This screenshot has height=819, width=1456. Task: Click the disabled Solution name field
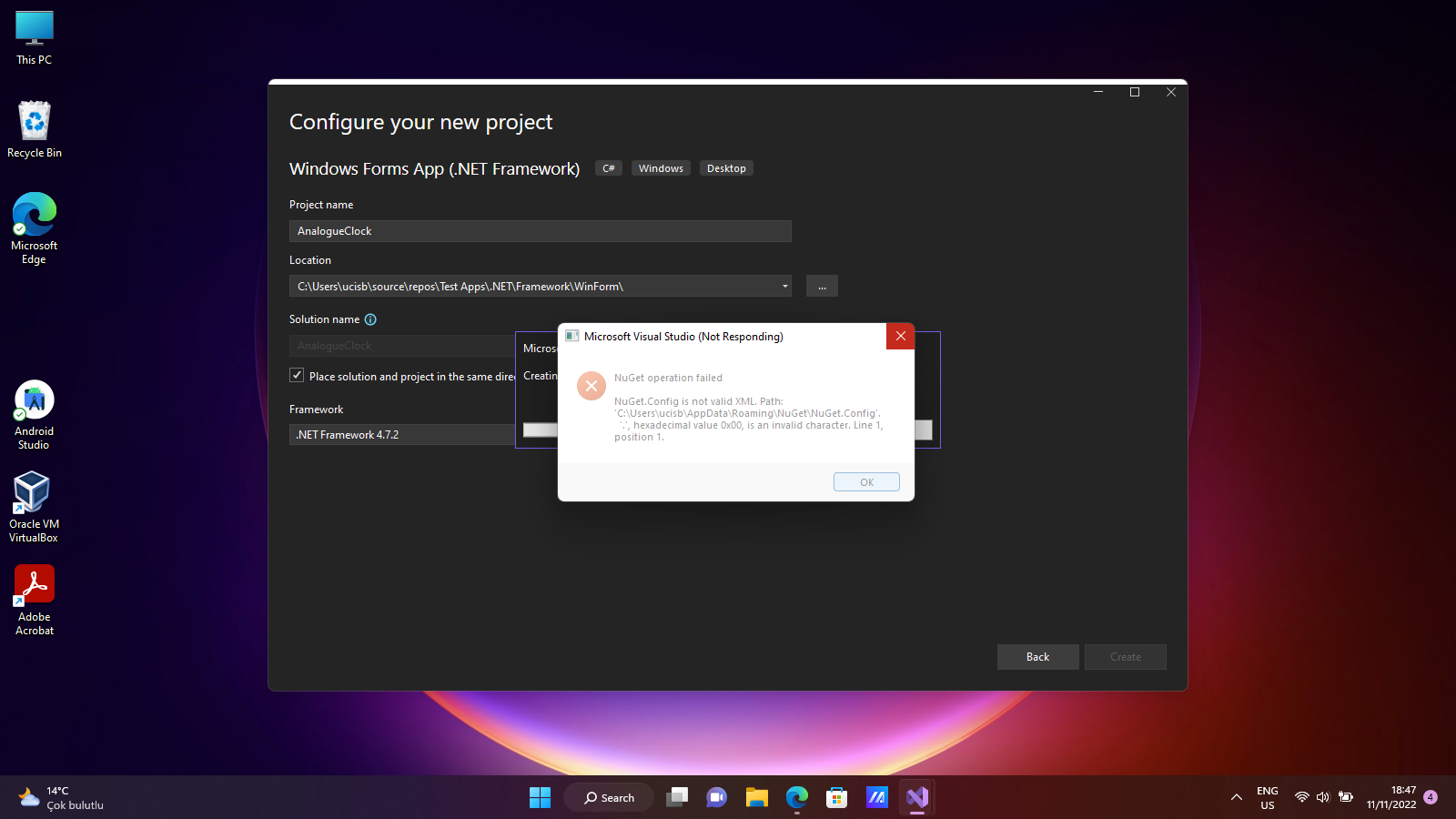pyautogui.click(x=402, y=346)
